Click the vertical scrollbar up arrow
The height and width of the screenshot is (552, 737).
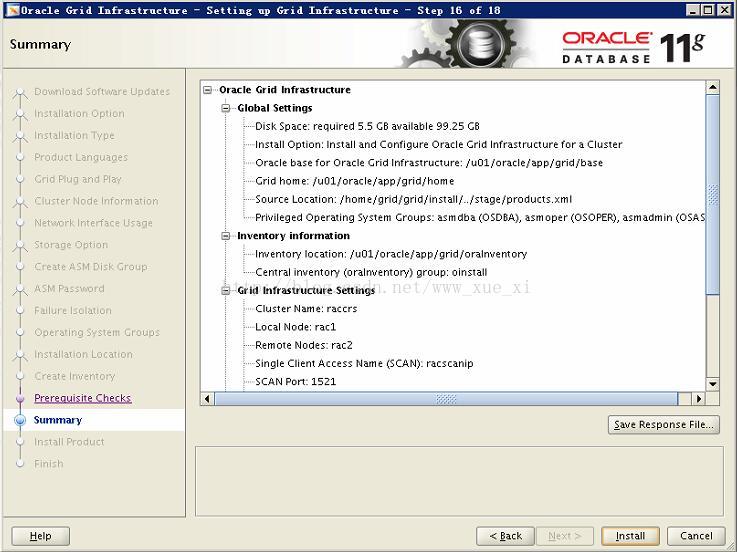click(x=713, y=87)
